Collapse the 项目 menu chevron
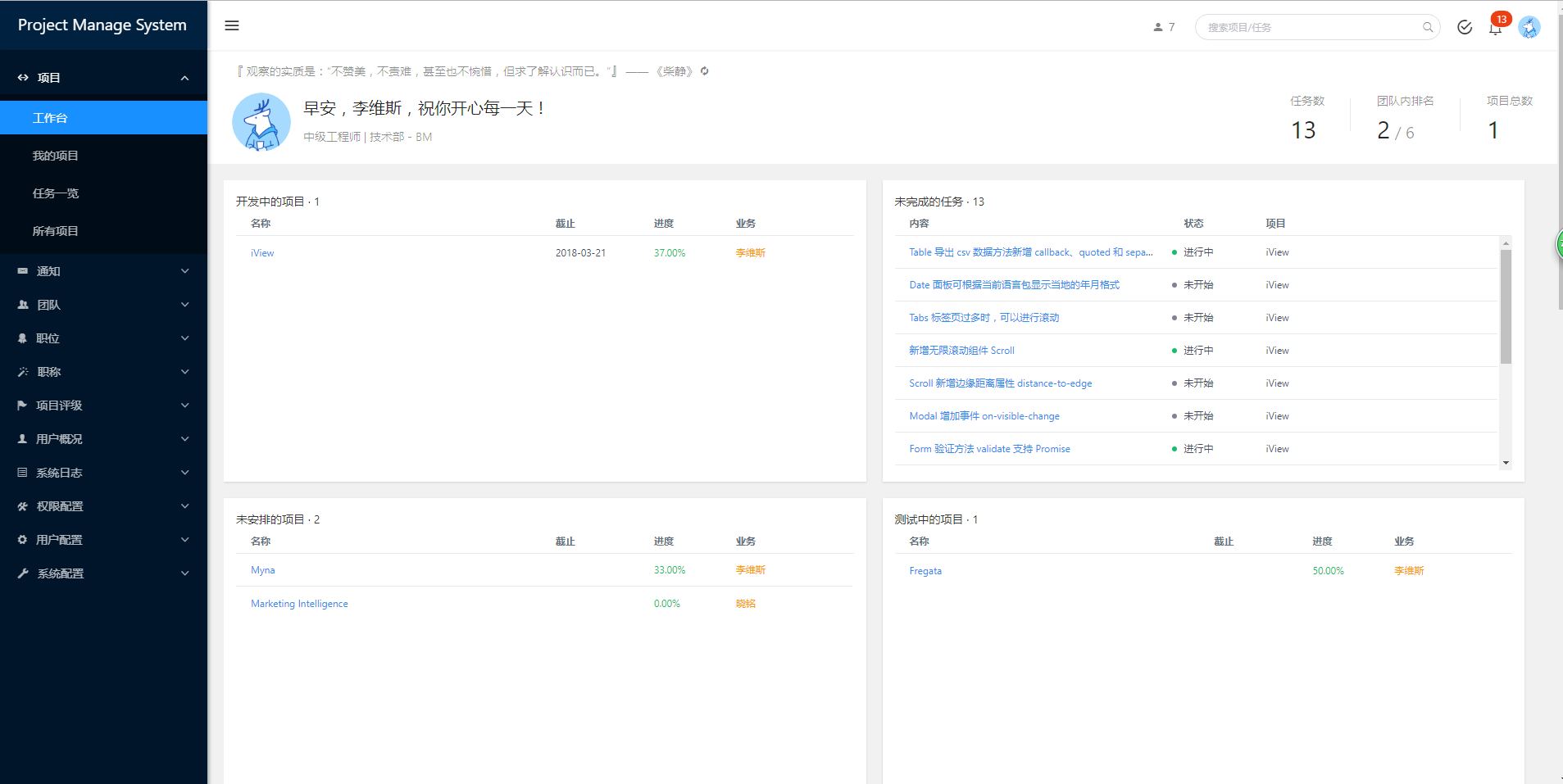This screenshot has width=1563, height=784. (184, 78)
